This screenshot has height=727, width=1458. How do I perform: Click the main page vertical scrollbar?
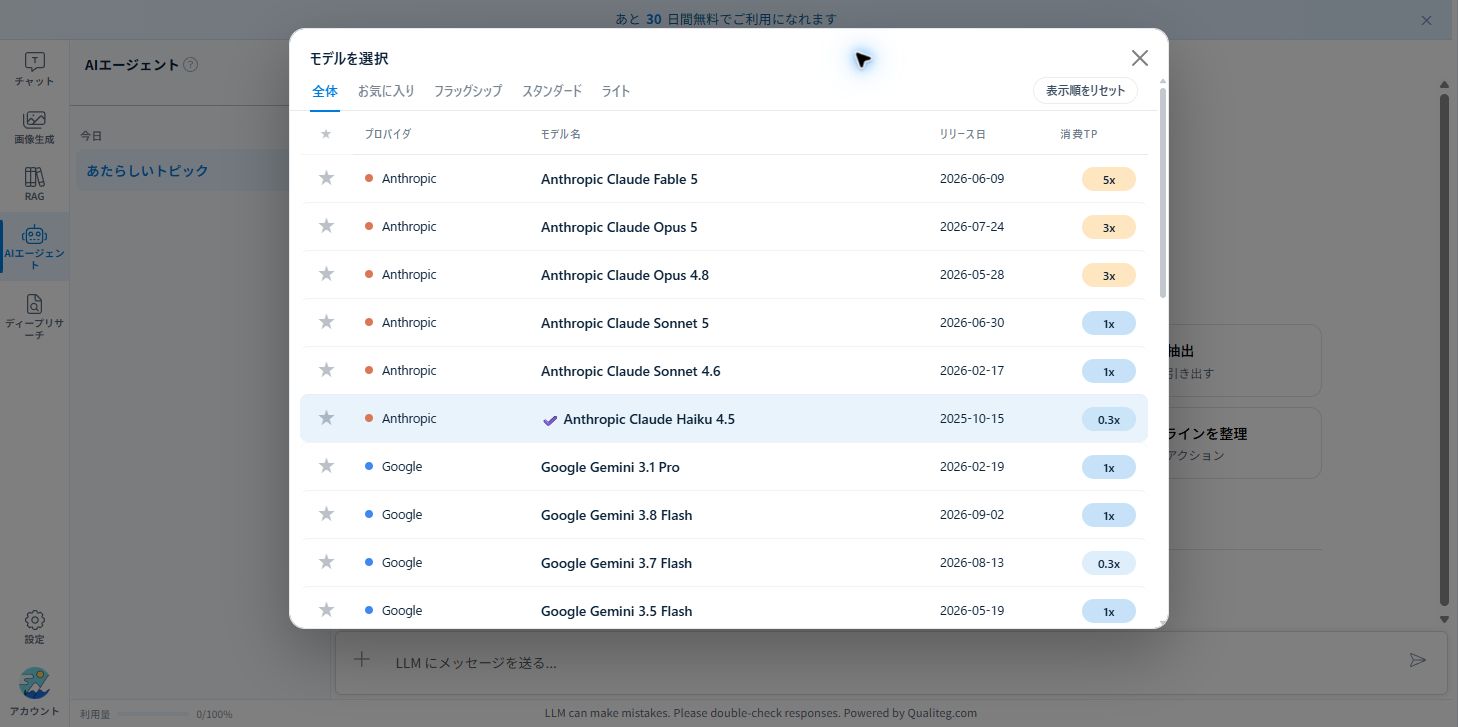tap(1444, 349)
